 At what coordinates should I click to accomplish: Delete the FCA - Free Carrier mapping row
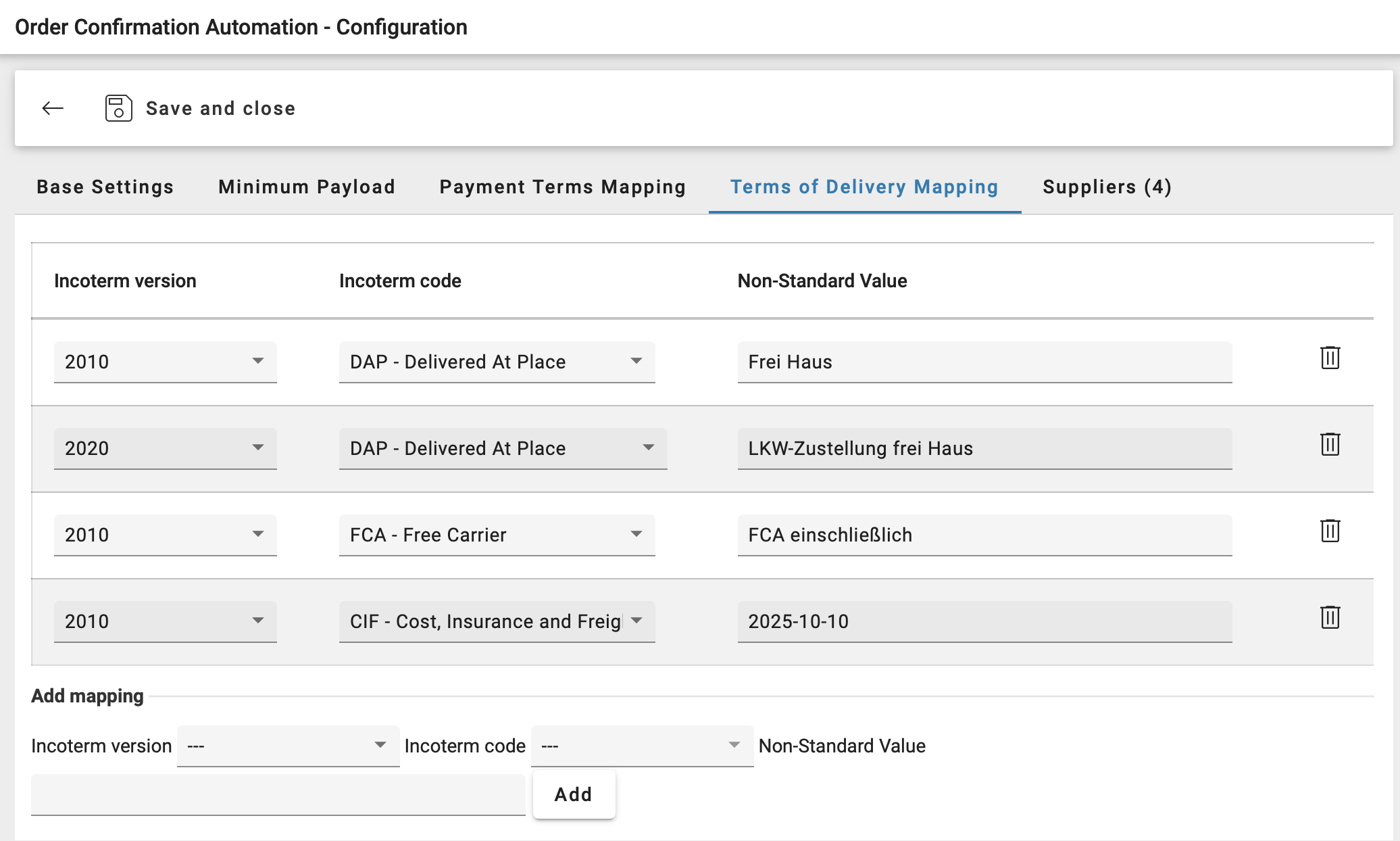coord(1330,532)
